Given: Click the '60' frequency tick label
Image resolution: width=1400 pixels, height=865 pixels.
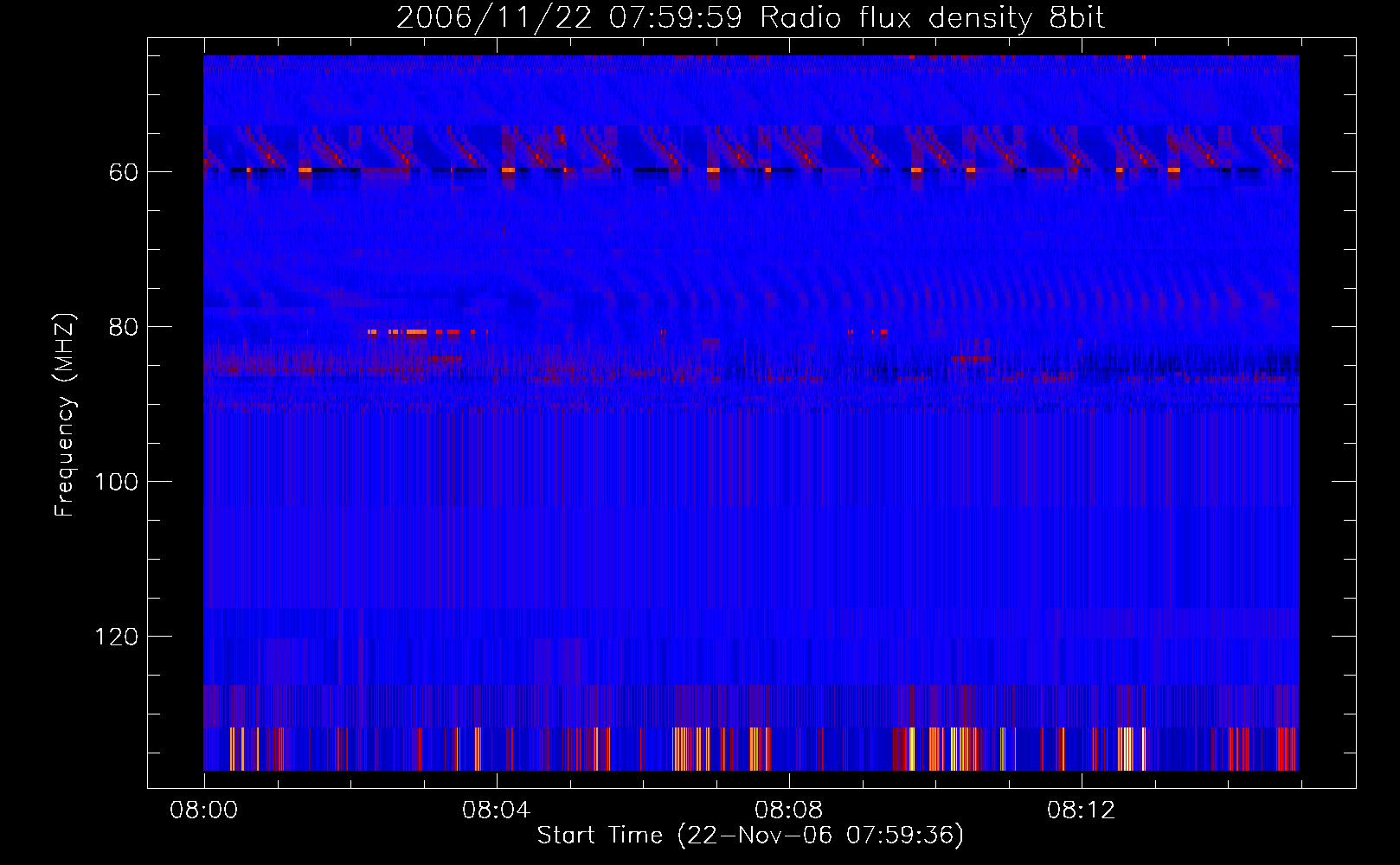Looking at the screenshot, I should (x=124, y=172).
